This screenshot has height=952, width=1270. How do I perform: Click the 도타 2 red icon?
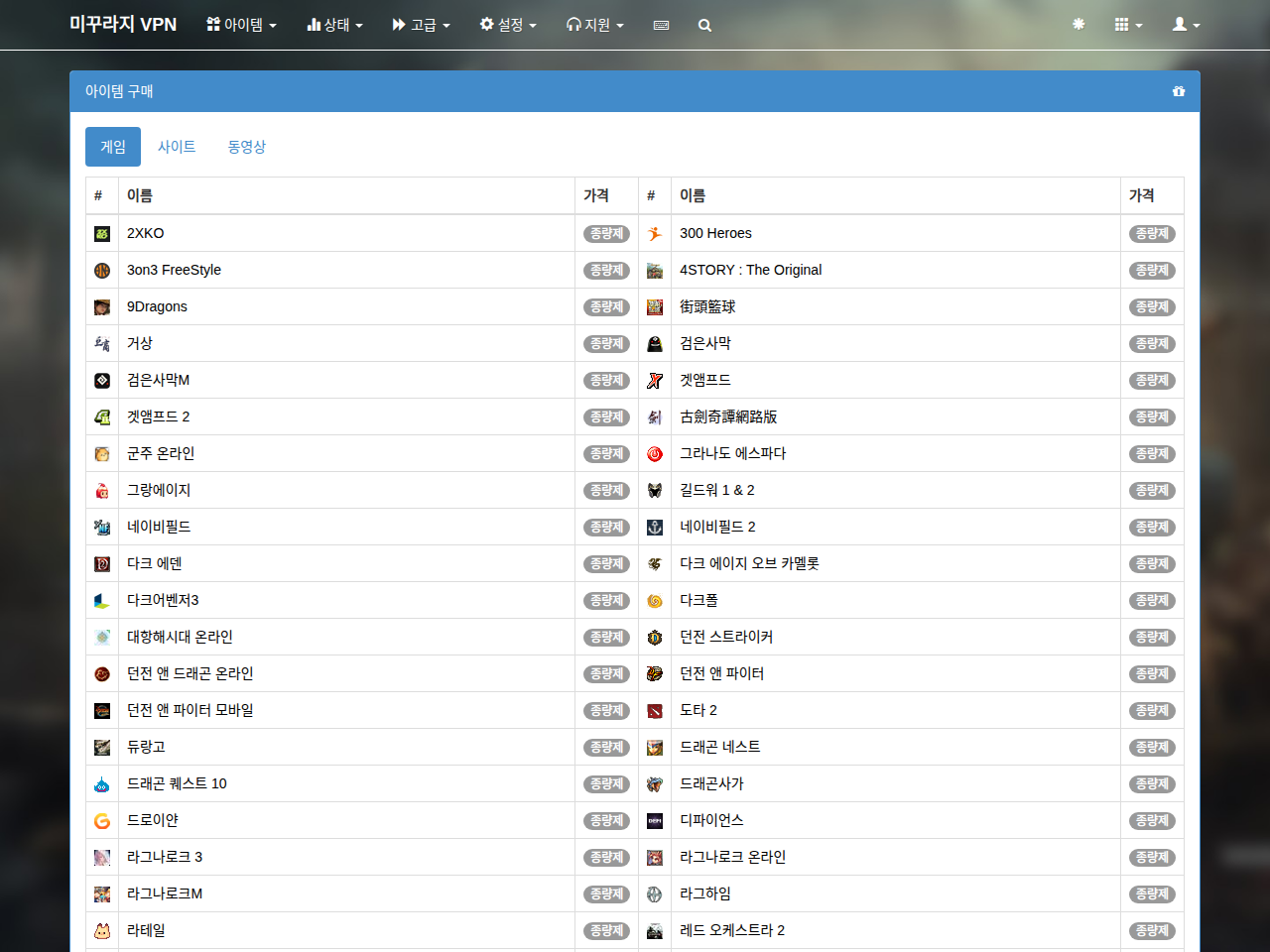(x=655, y=711)
